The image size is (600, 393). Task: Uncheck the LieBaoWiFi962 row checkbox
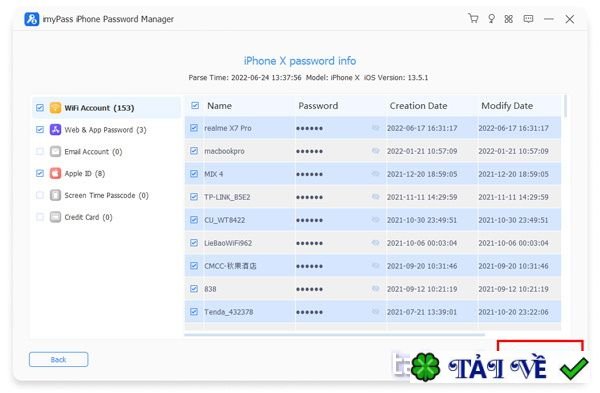[x=194, y=243]
